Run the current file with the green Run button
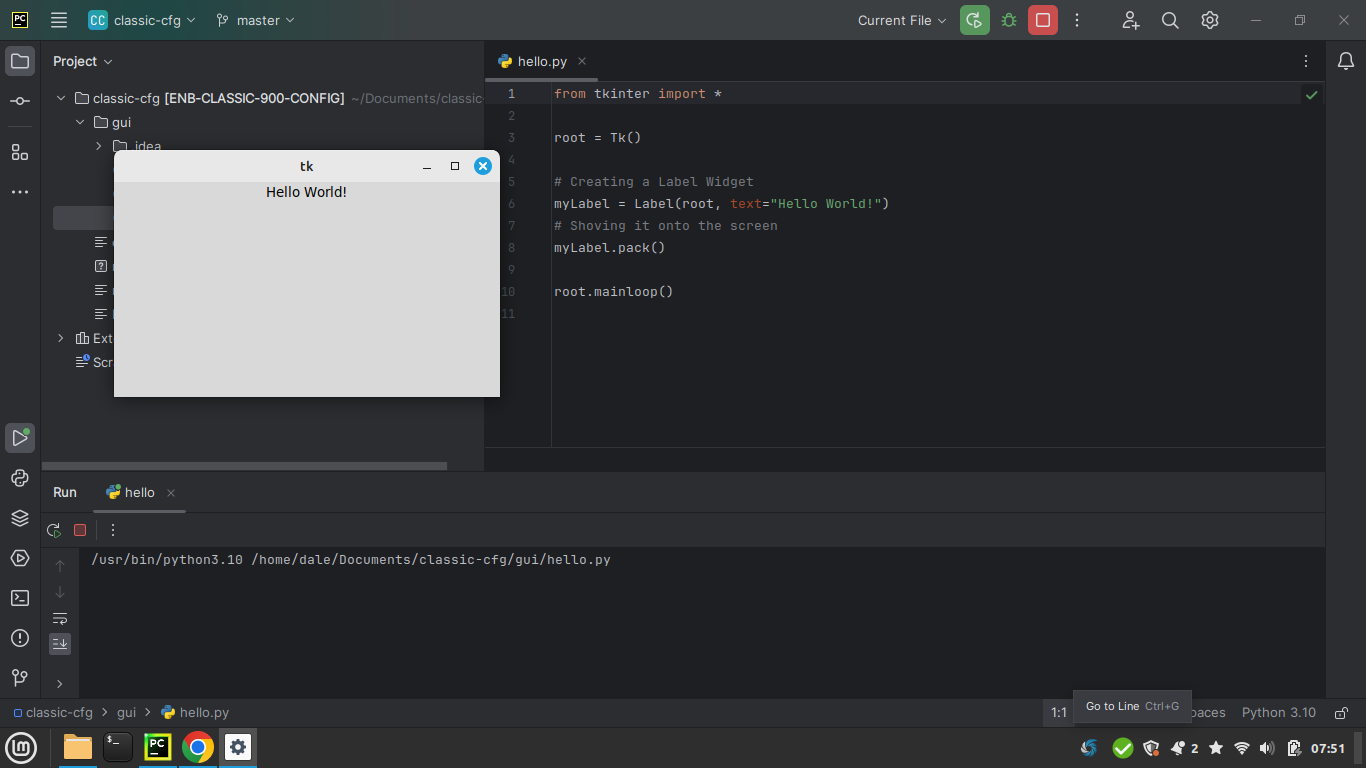The image size is (1366, 768). tap(974, 19)
